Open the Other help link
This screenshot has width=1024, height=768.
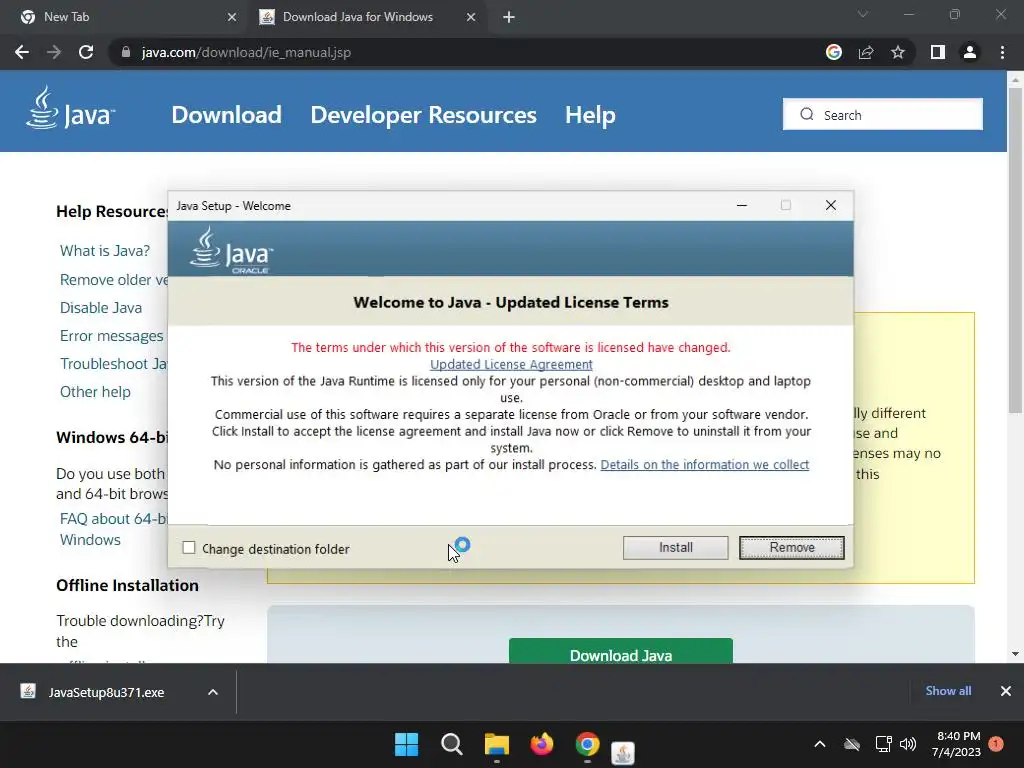(95, 392)
